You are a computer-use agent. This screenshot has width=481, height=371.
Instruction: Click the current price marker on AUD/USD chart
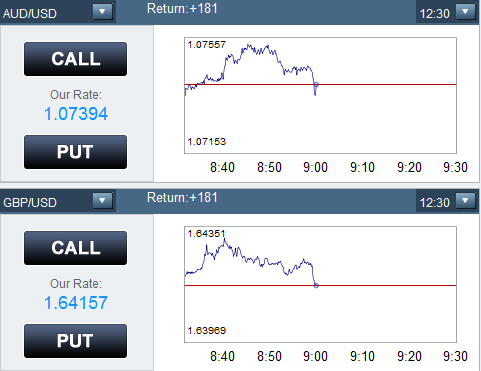[x=316, y=85]
